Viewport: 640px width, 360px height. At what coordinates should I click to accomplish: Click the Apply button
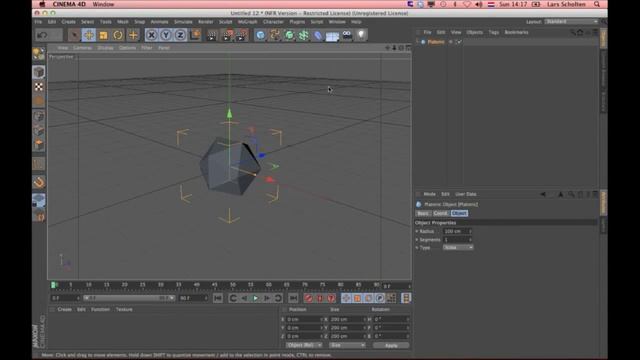click(391, 345)
